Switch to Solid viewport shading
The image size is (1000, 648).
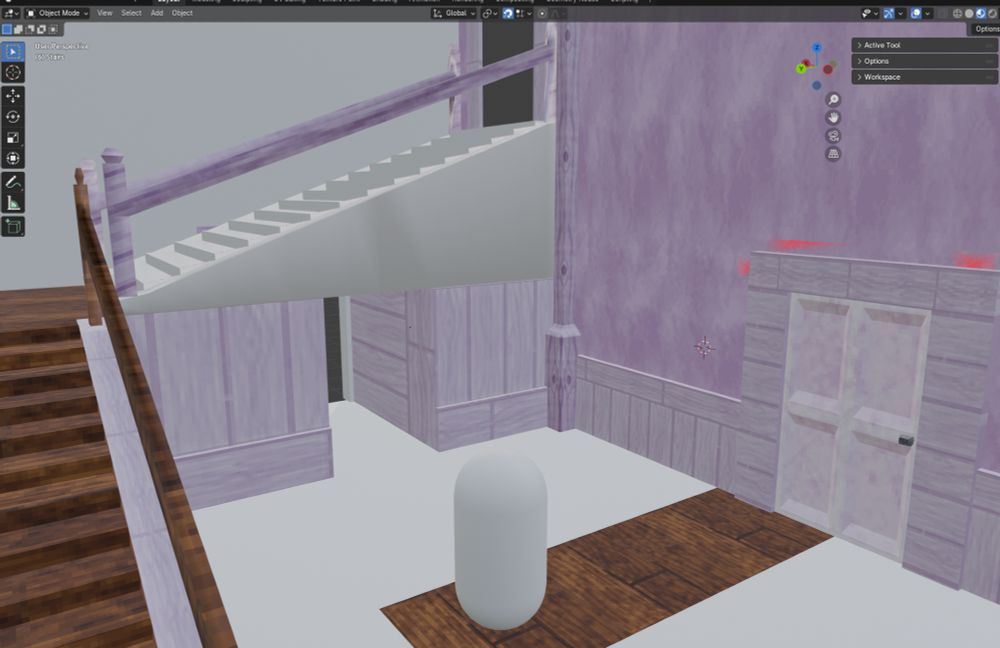969,13
